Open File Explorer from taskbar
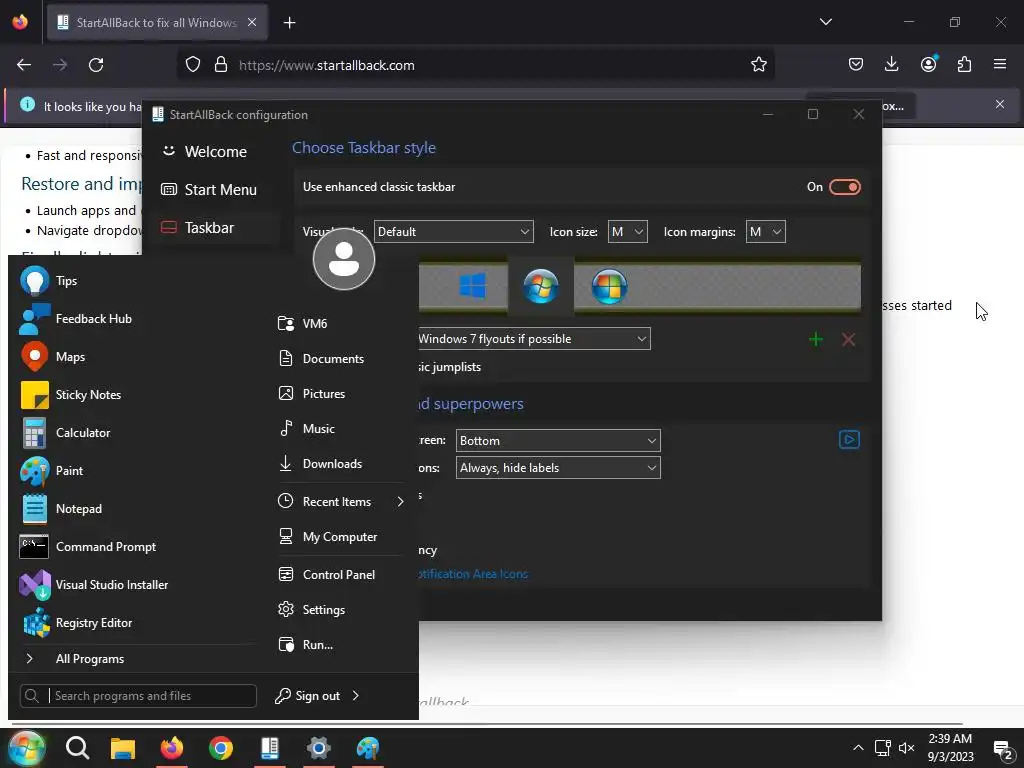 coord(123,748)
